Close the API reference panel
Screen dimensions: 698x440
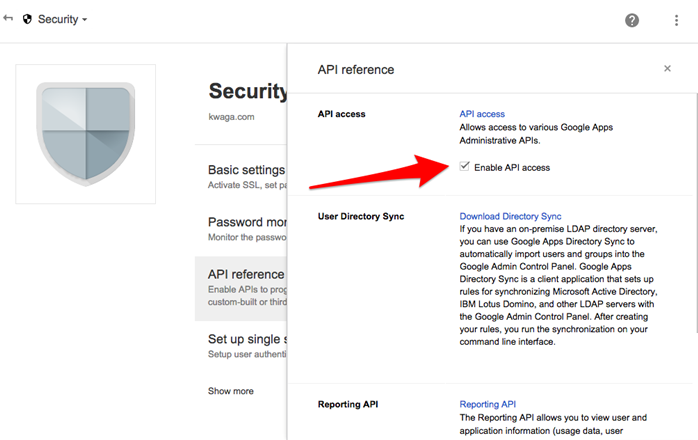667,68
